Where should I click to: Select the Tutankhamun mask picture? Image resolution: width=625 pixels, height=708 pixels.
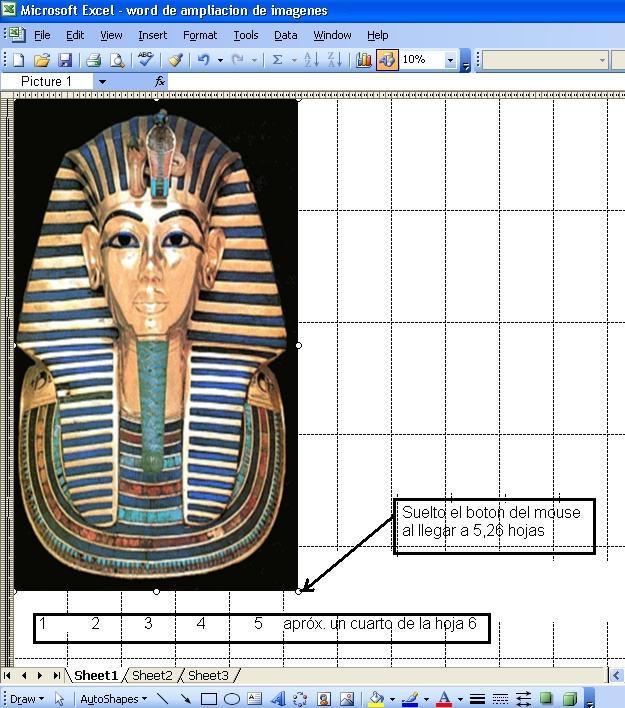point(156,345)
